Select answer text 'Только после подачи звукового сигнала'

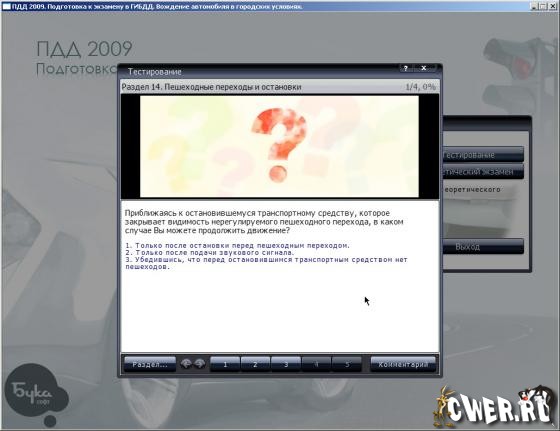(x=210, y=252)
